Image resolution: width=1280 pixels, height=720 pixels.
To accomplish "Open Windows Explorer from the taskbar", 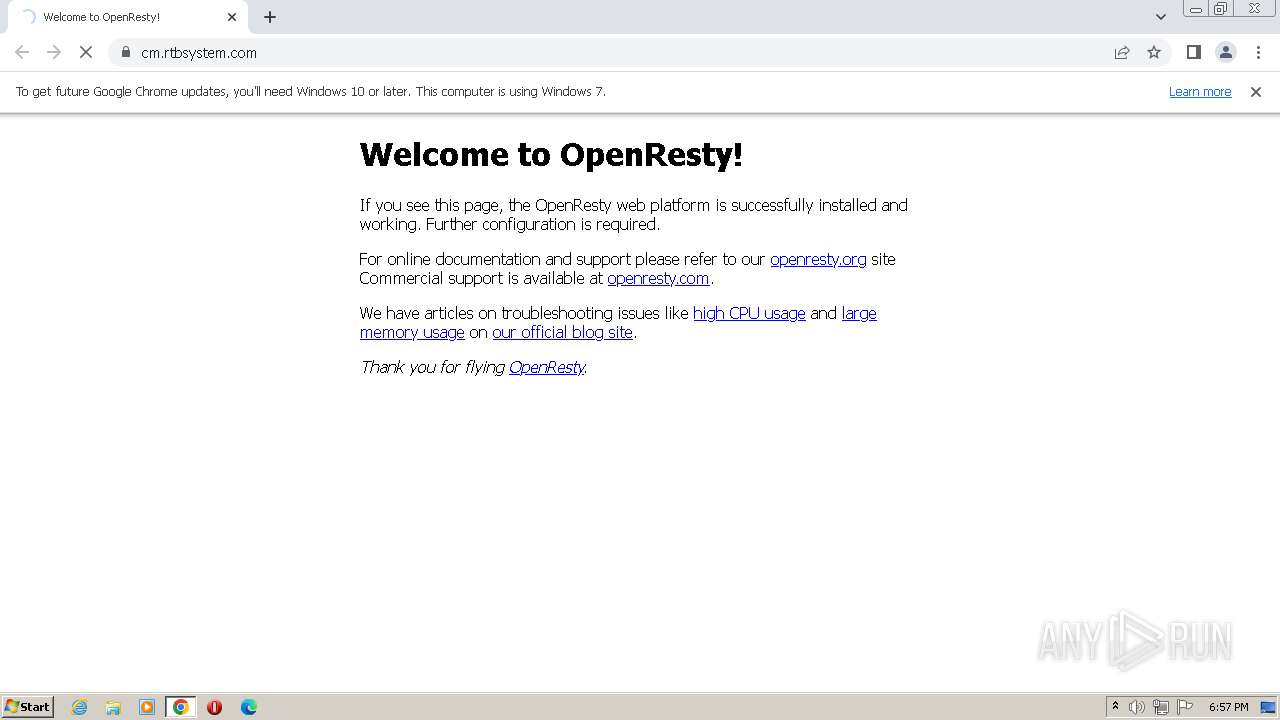I will point(113,707).
